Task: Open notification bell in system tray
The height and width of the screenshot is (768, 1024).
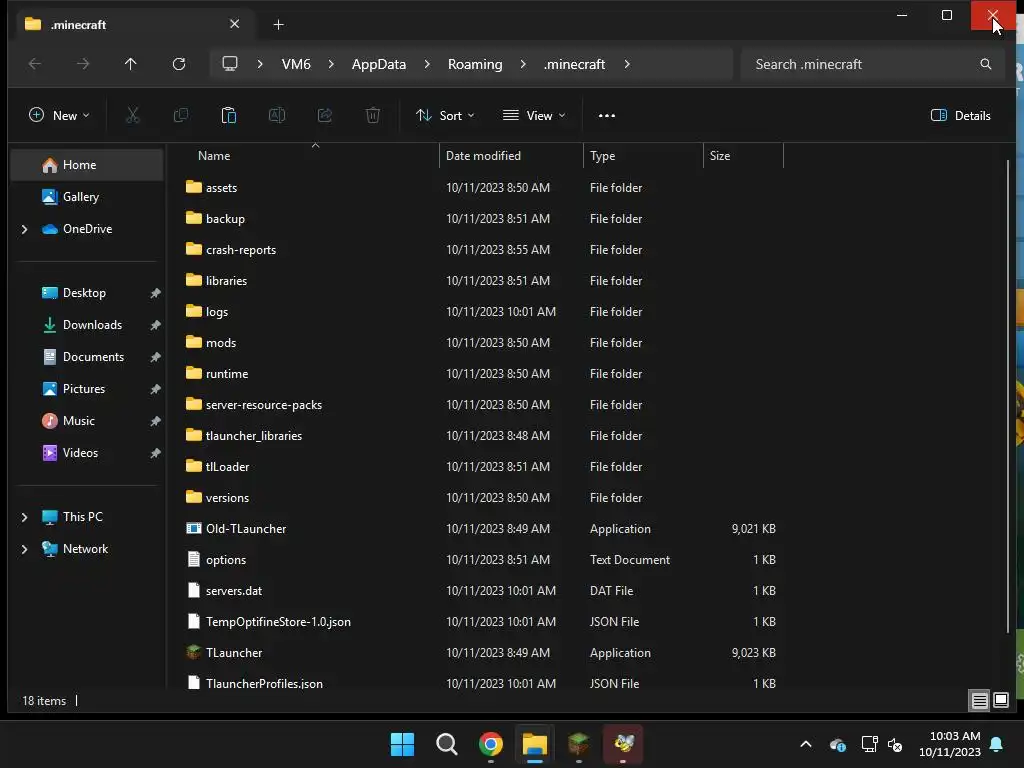Action: [997, 744]
